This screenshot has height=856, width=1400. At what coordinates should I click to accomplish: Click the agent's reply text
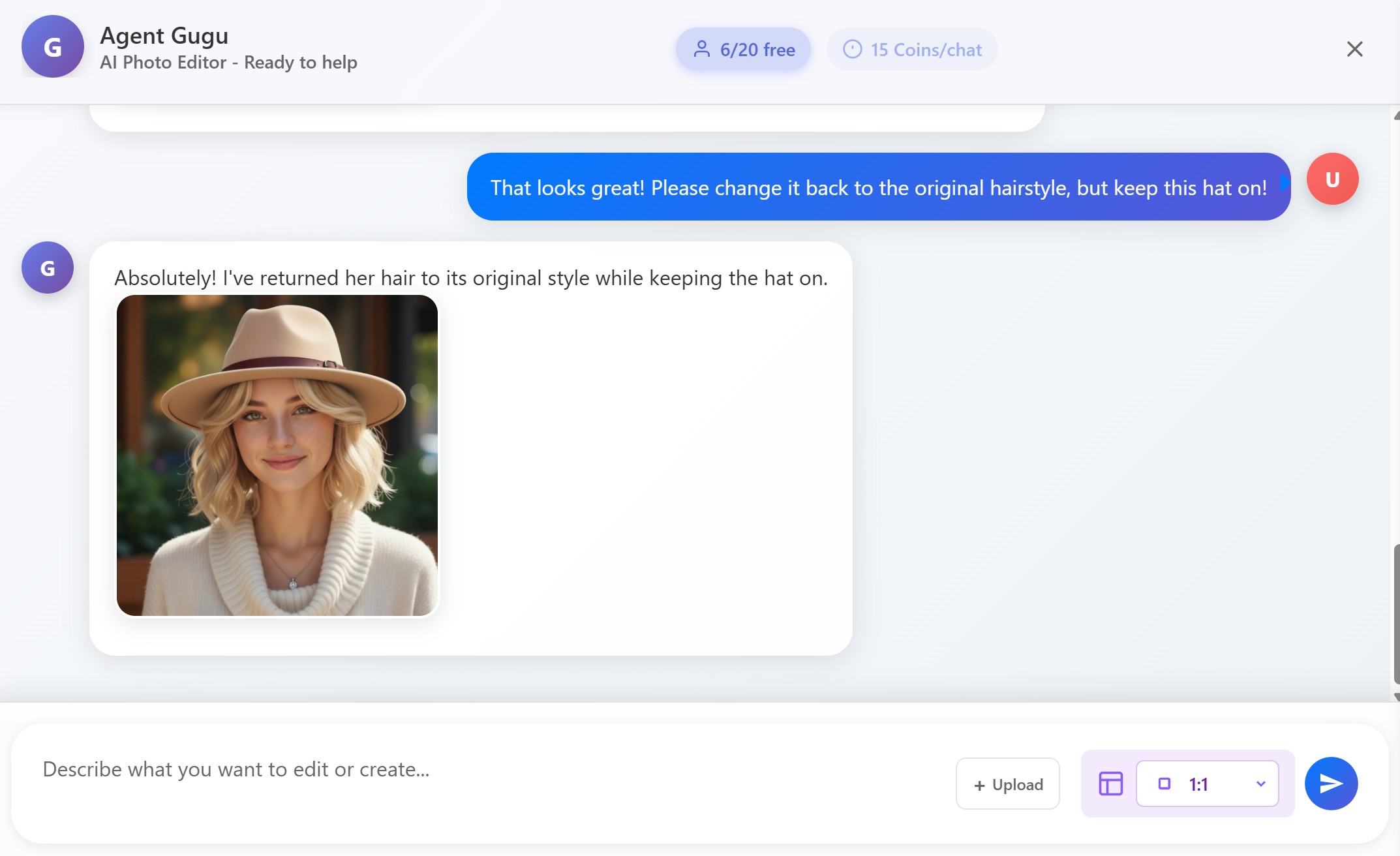(x=470, y=279)
